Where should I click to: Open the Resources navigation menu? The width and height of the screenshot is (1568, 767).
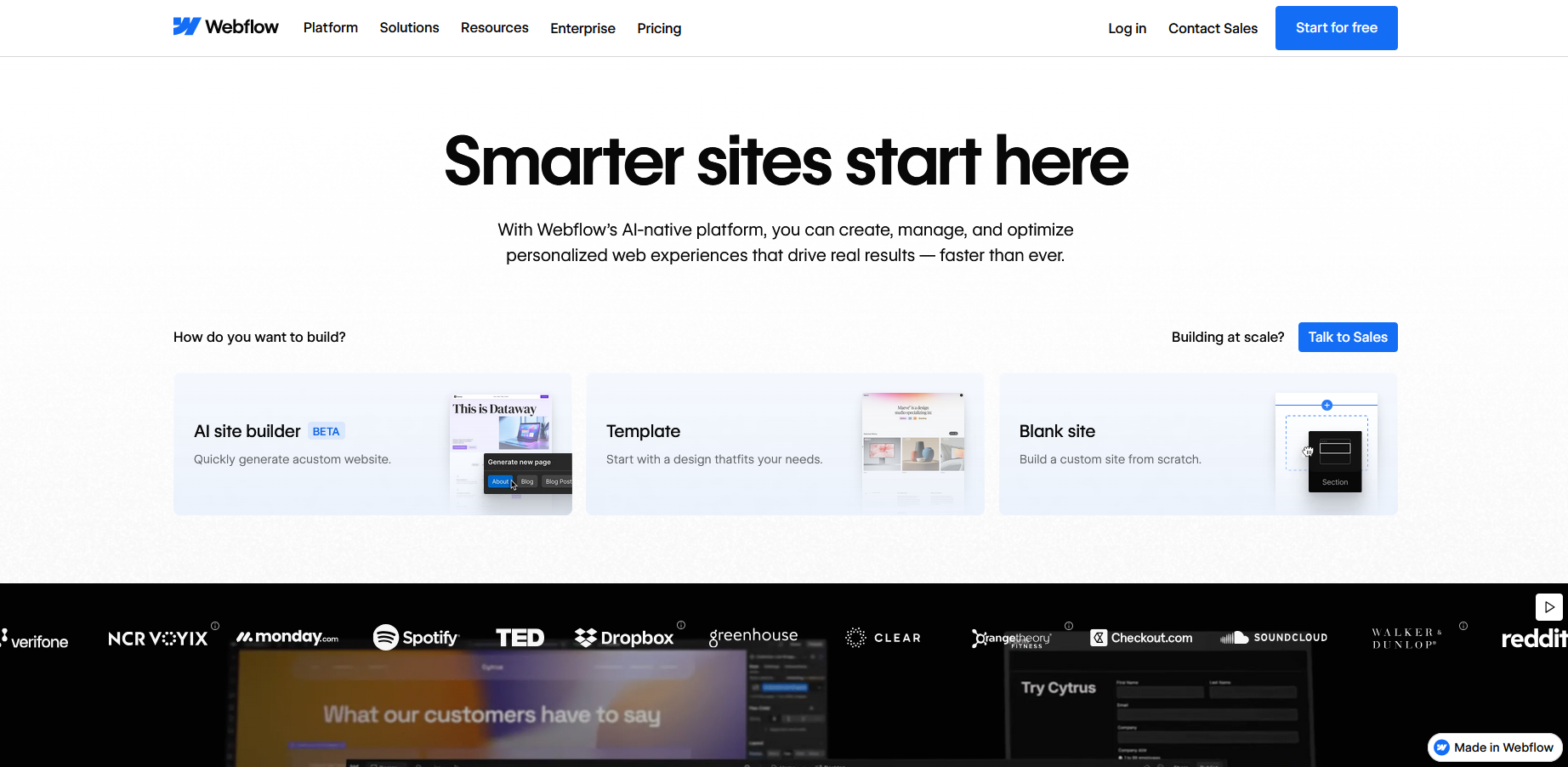(x=494, y=28)
